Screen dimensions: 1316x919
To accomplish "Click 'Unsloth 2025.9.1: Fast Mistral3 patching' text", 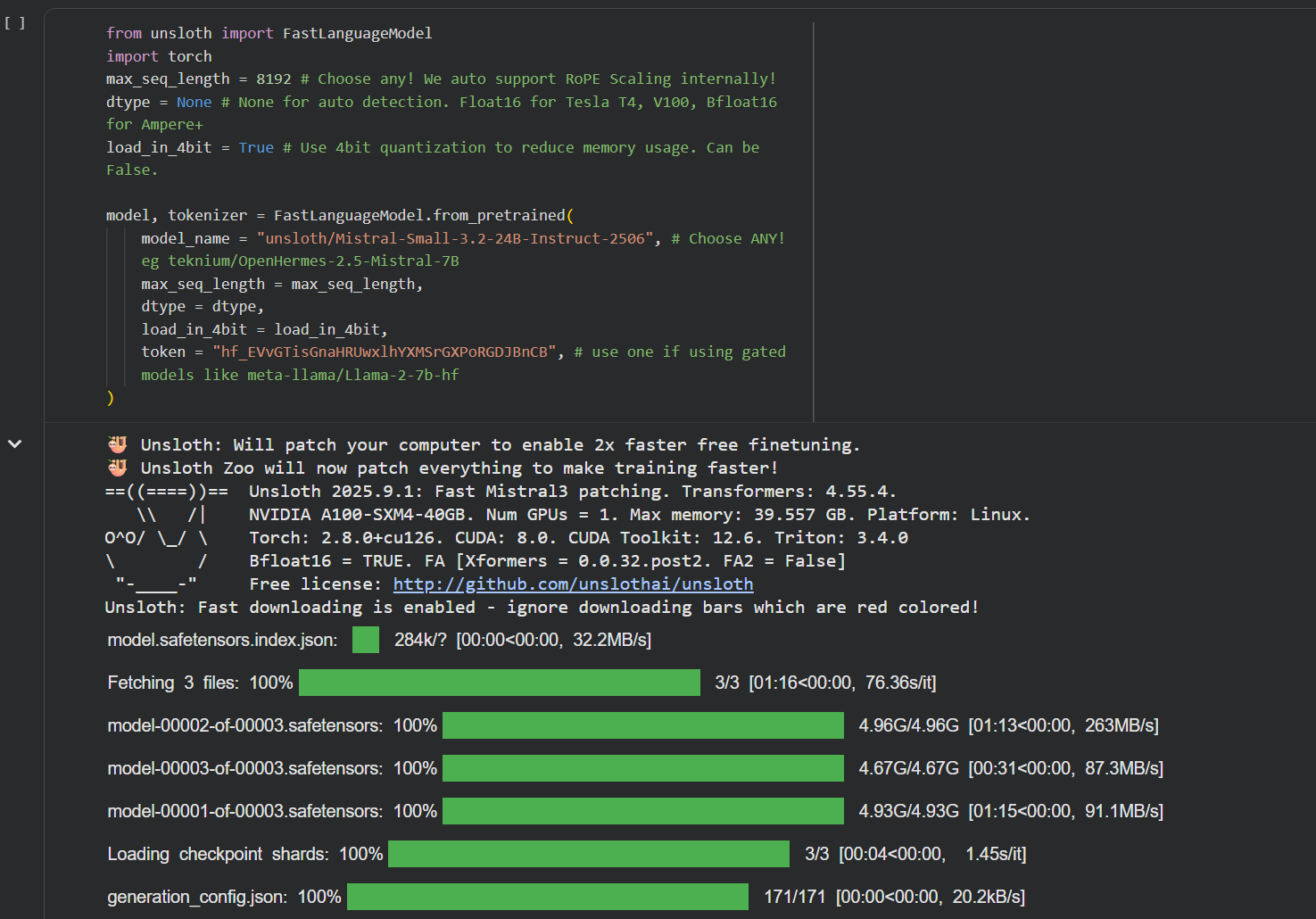I will coord(454,491).
